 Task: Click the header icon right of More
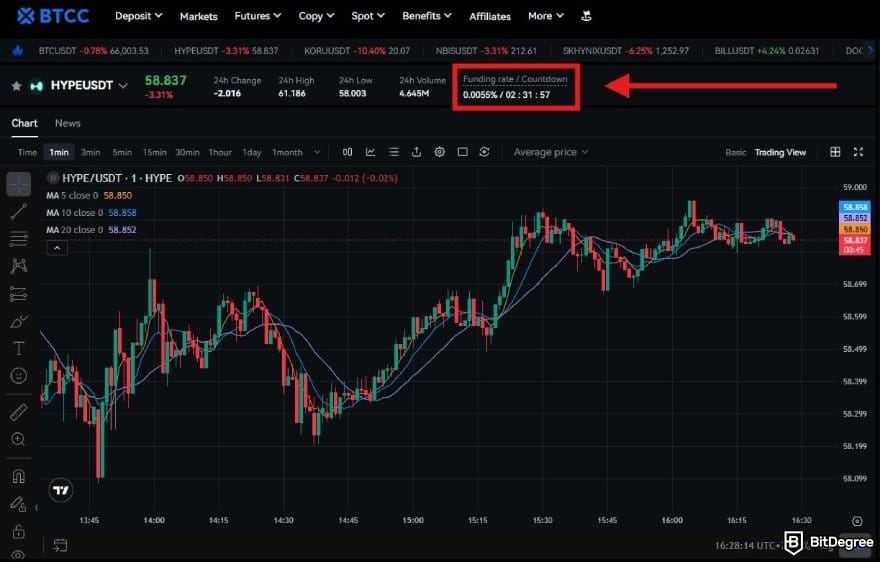pos(586,16)
